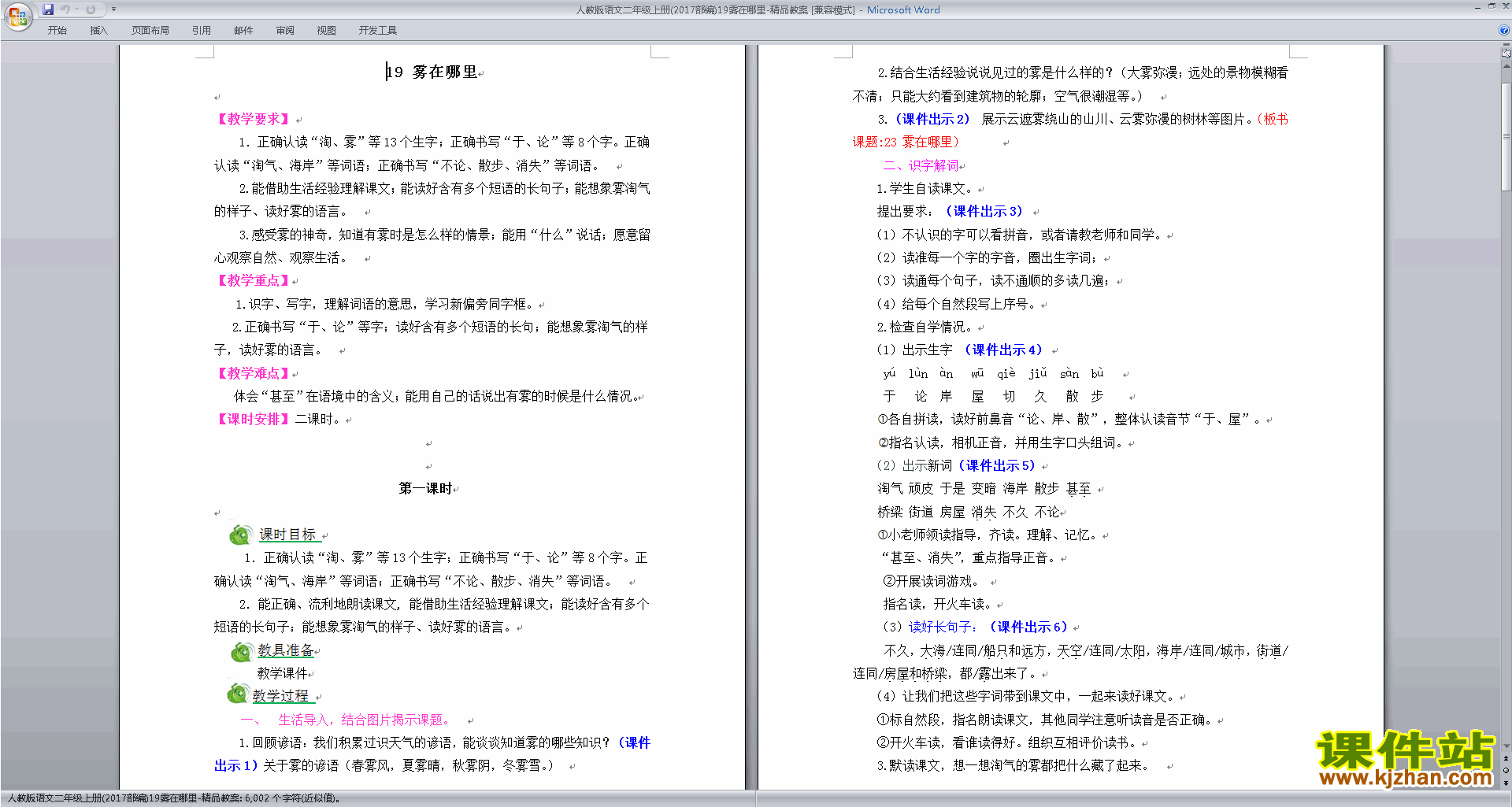The image size is (1512, 807).
Task: Click the Restore Down window button
Action: tap(1491, 6)
